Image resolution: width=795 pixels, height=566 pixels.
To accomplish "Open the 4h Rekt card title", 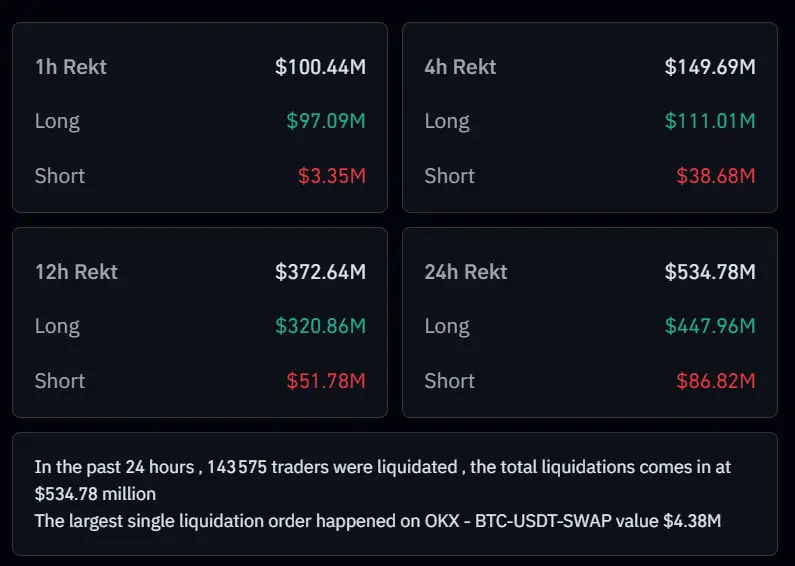I will [460, 67].
